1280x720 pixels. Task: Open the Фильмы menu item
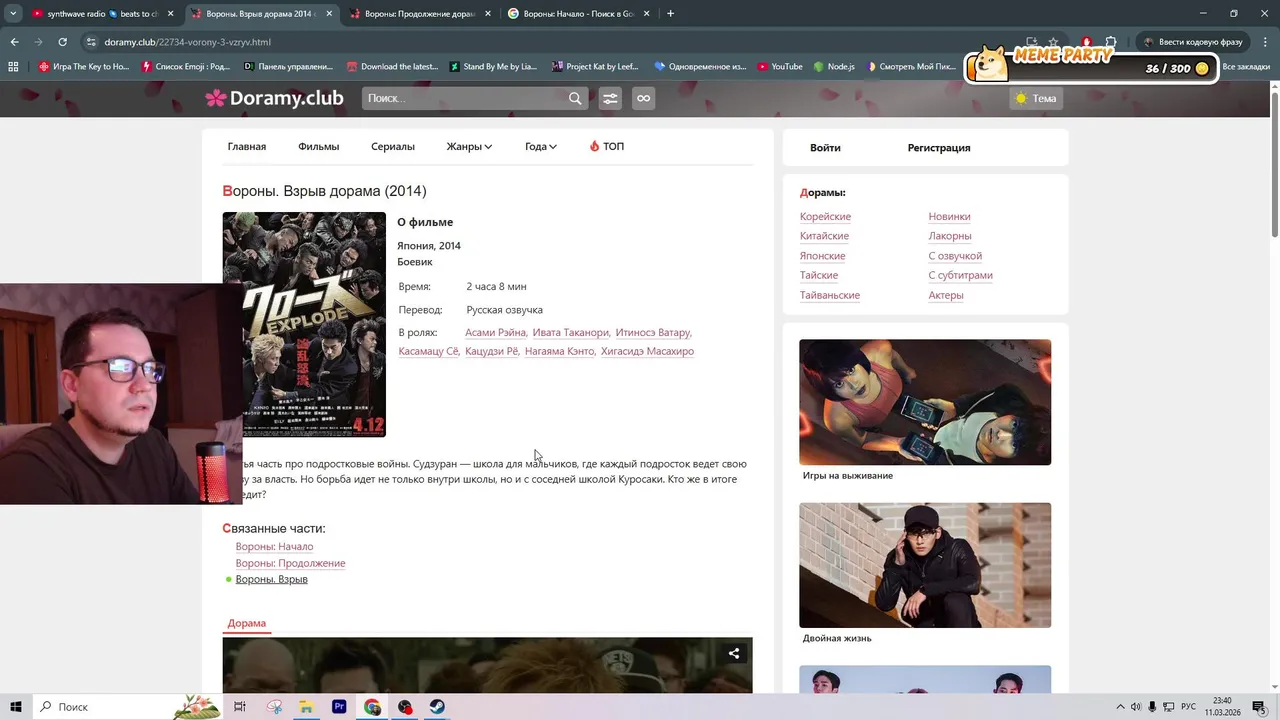click(318, 146)
